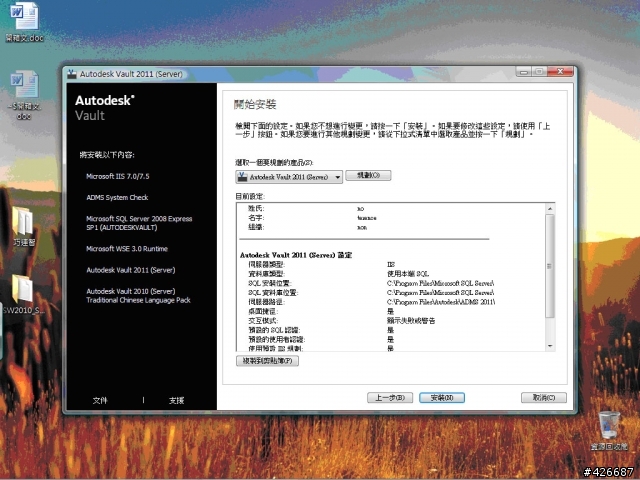Close the Autodesk Vault installer window

[560, 72]
